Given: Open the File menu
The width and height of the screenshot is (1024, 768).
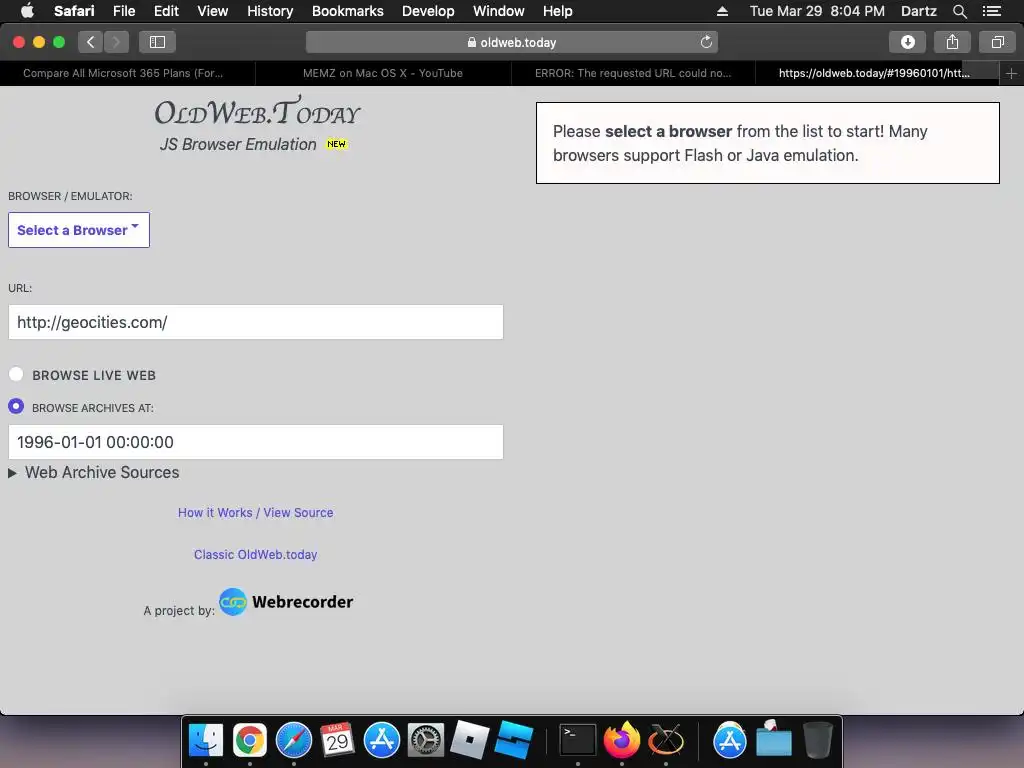Looking at the screenshot, I should [x=123, y=11].
